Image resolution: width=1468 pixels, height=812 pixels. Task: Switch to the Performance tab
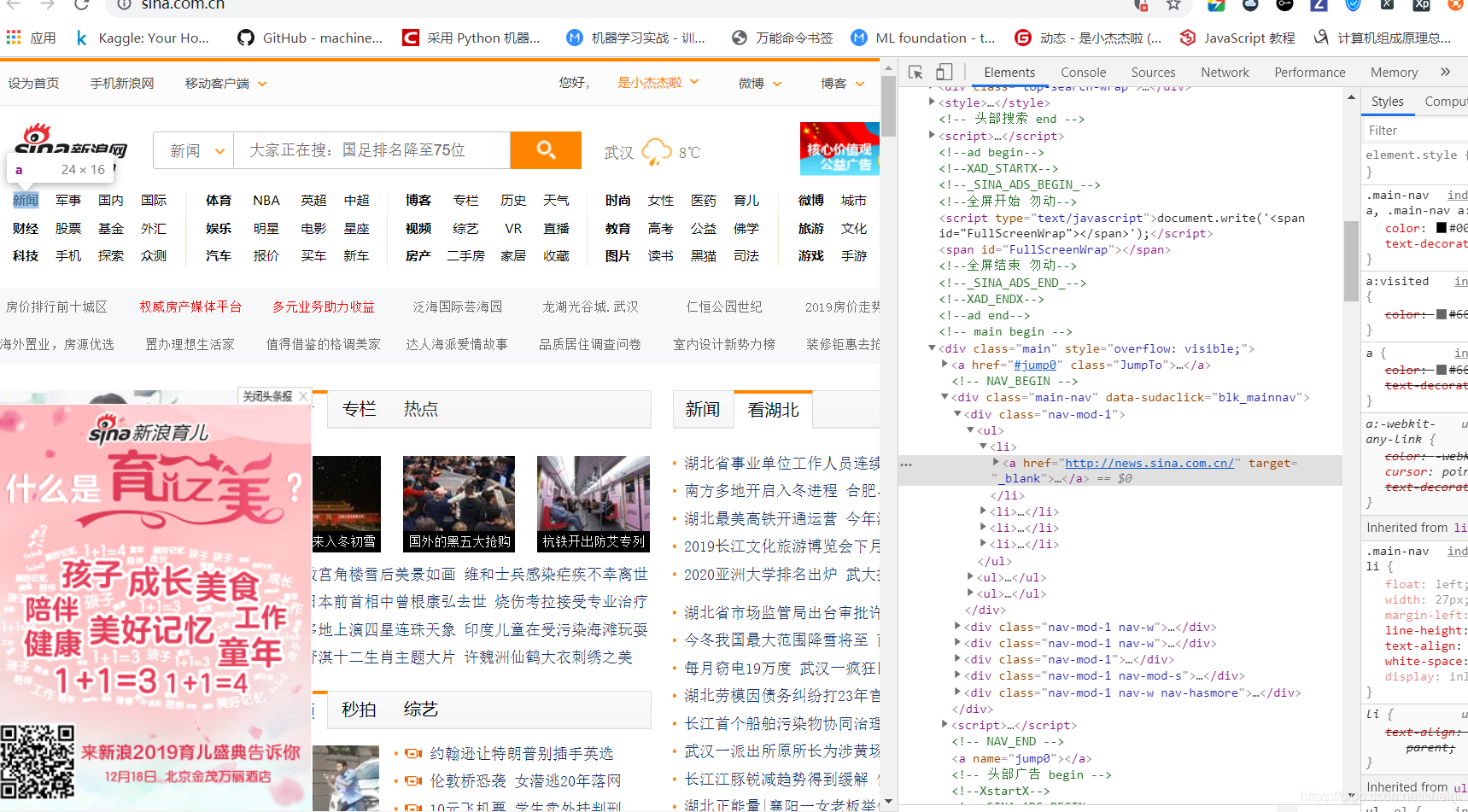[1309, 73]
